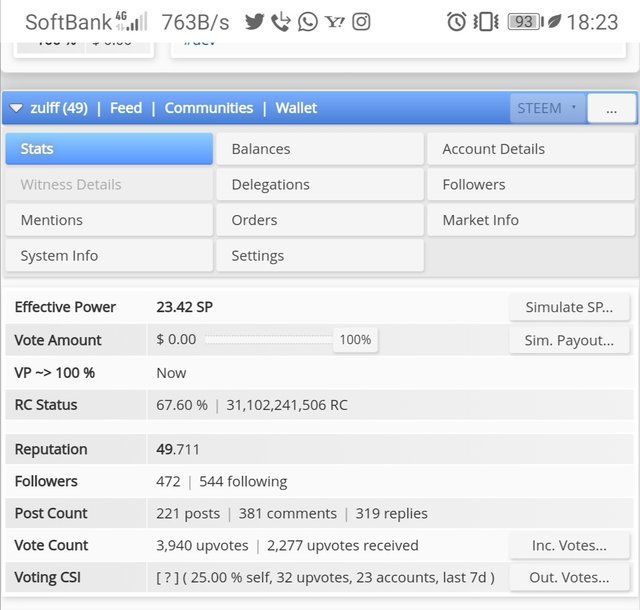Tap the Yahoo notification icon
The image size is (640, 610).
coord(335,22)
